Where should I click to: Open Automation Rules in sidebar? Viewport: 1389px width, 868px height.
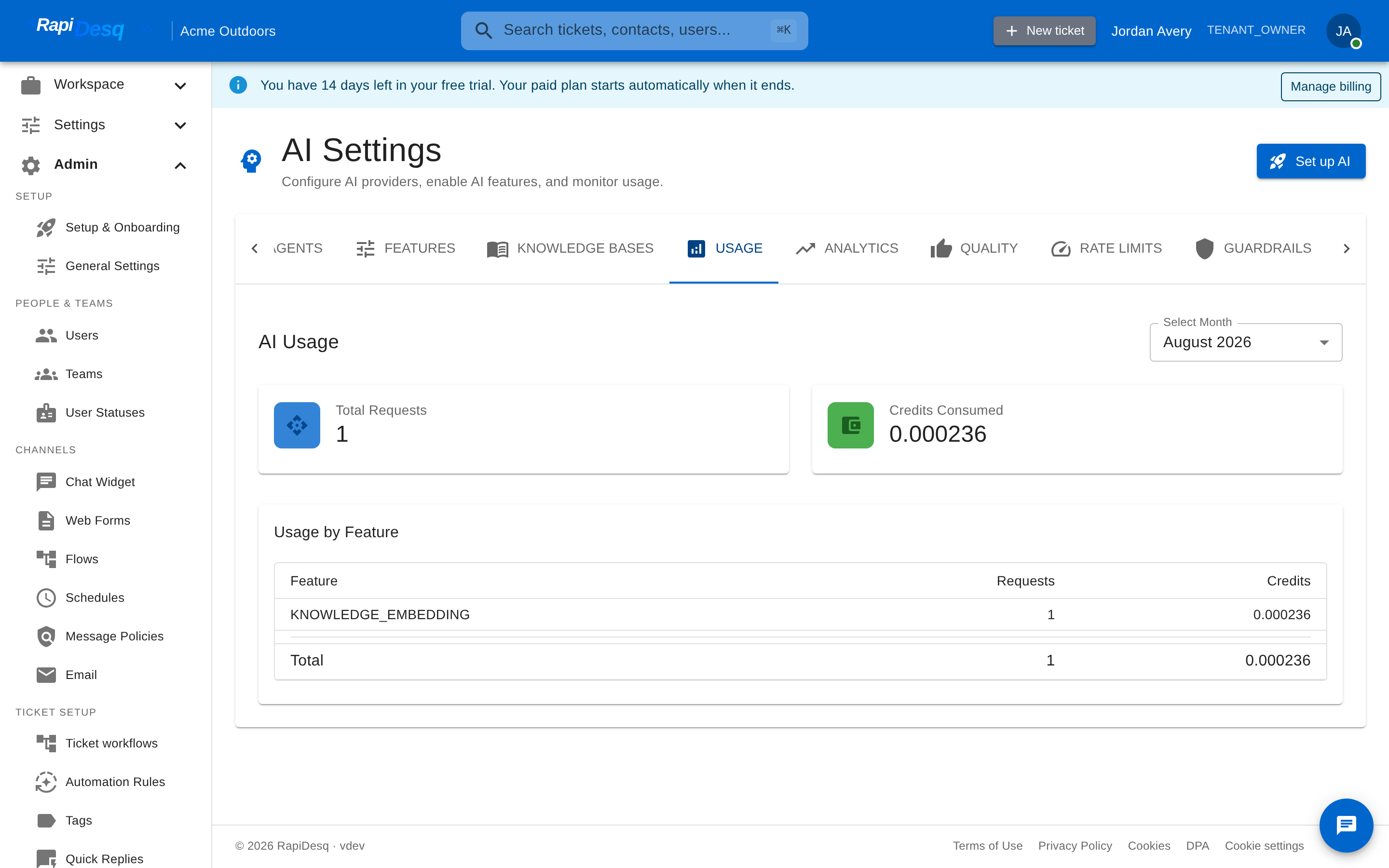tap(106, 782)
